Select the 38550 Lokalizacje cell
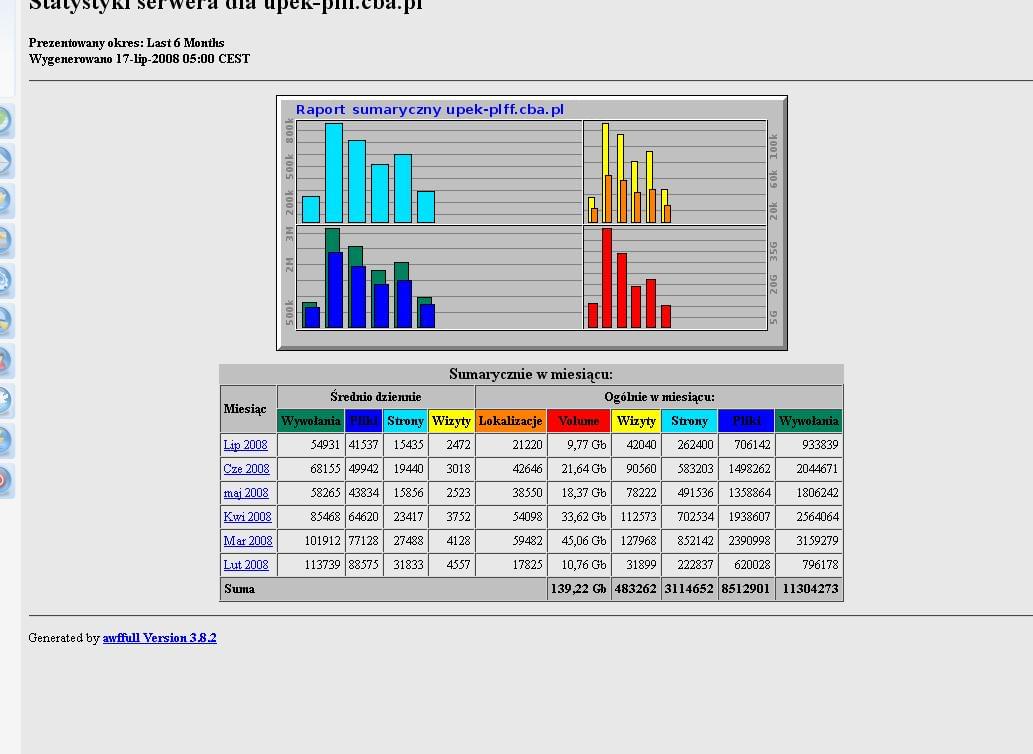Viewport: 1033px width, 754px height. [x=510, y=493]
